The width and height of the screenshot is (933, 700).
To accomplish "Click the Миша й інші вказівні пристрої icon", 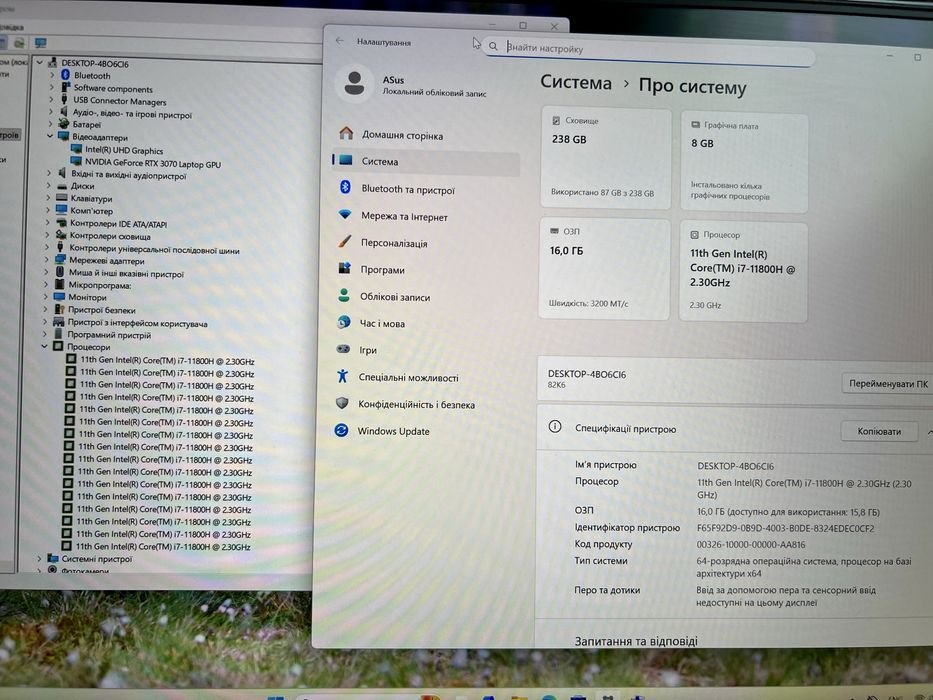I will click(x=60, y=272).
